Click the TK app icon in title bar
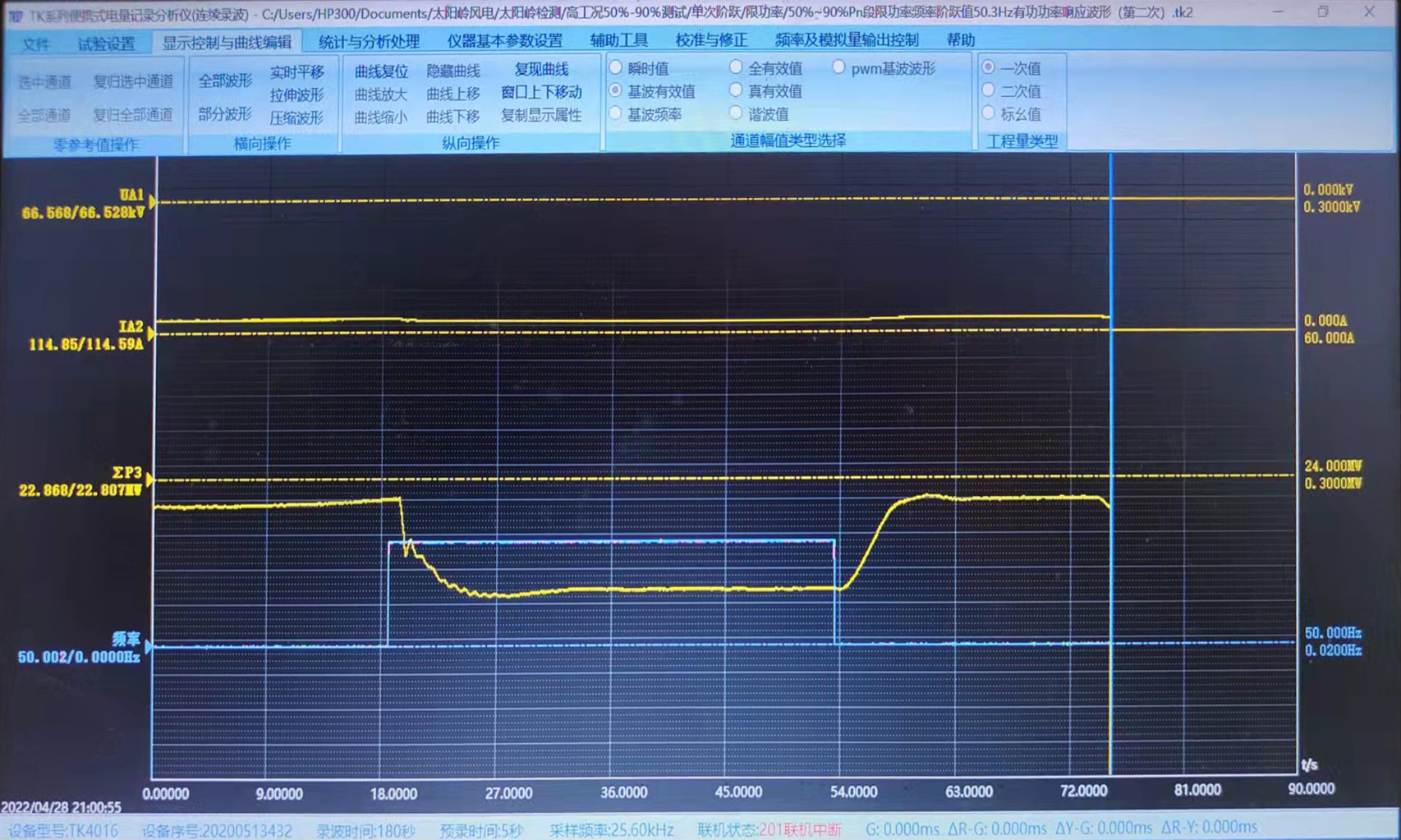The image size is (1401, 840). [x=15, y=13]
